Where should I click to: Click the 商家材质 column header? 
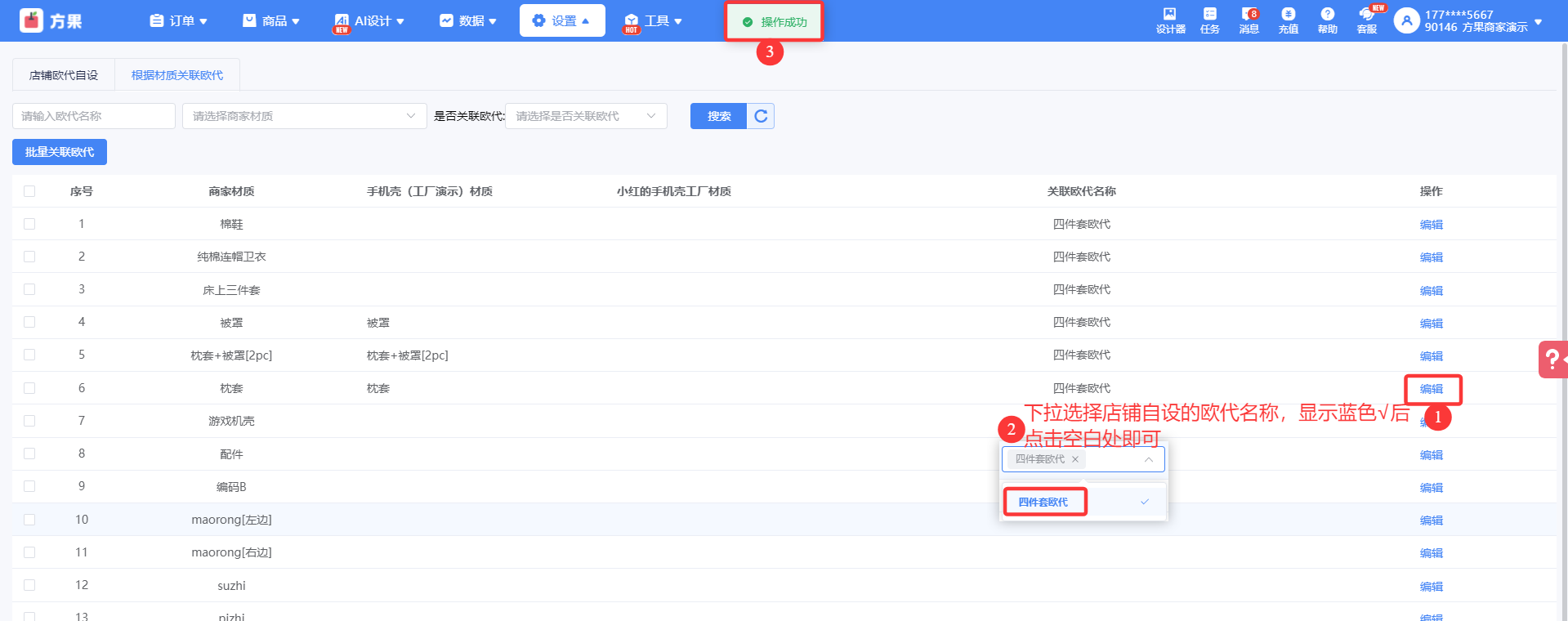click(231, 191)
